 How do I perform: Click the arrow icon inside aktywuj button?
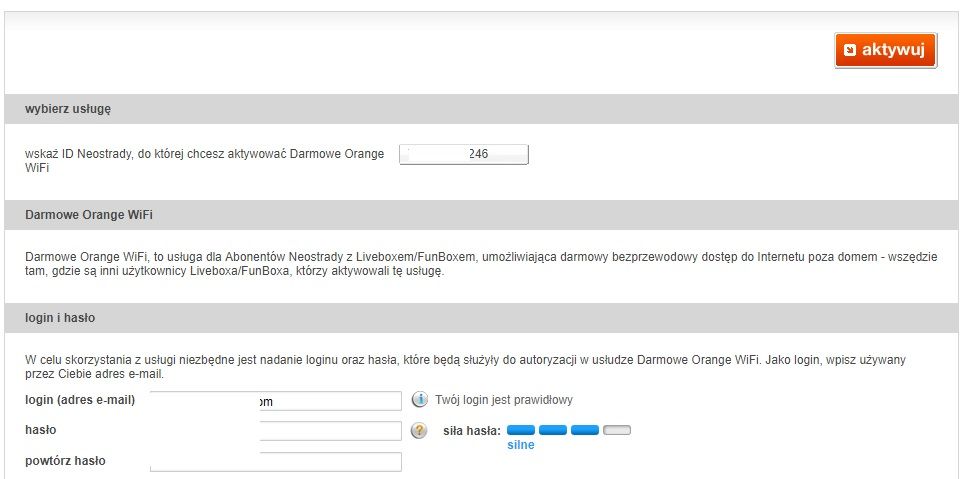coord(850,50)
